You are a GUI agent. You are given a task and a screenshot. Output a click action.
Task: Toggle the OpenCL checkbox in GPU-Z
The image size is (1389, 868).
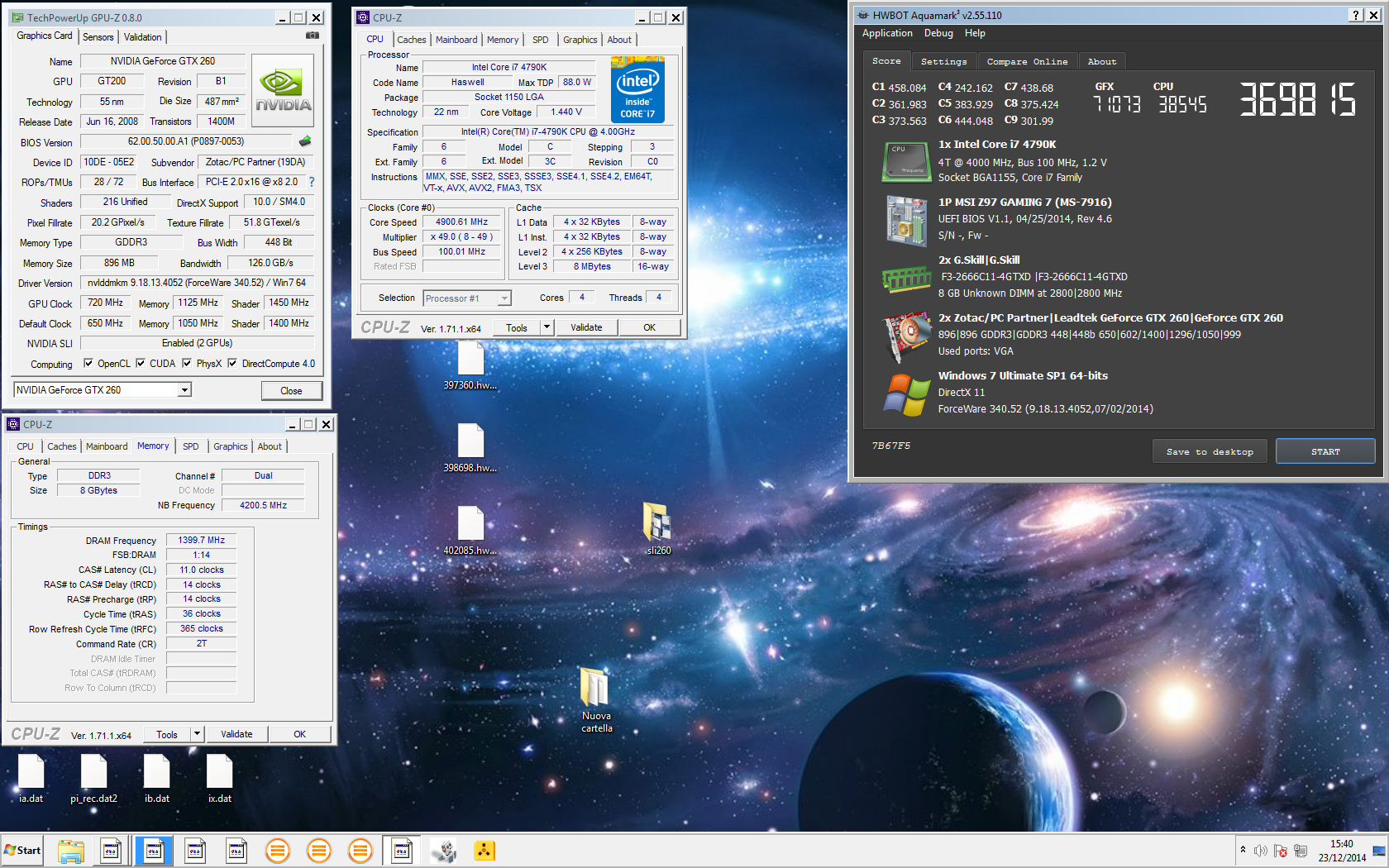pos(88,363)
